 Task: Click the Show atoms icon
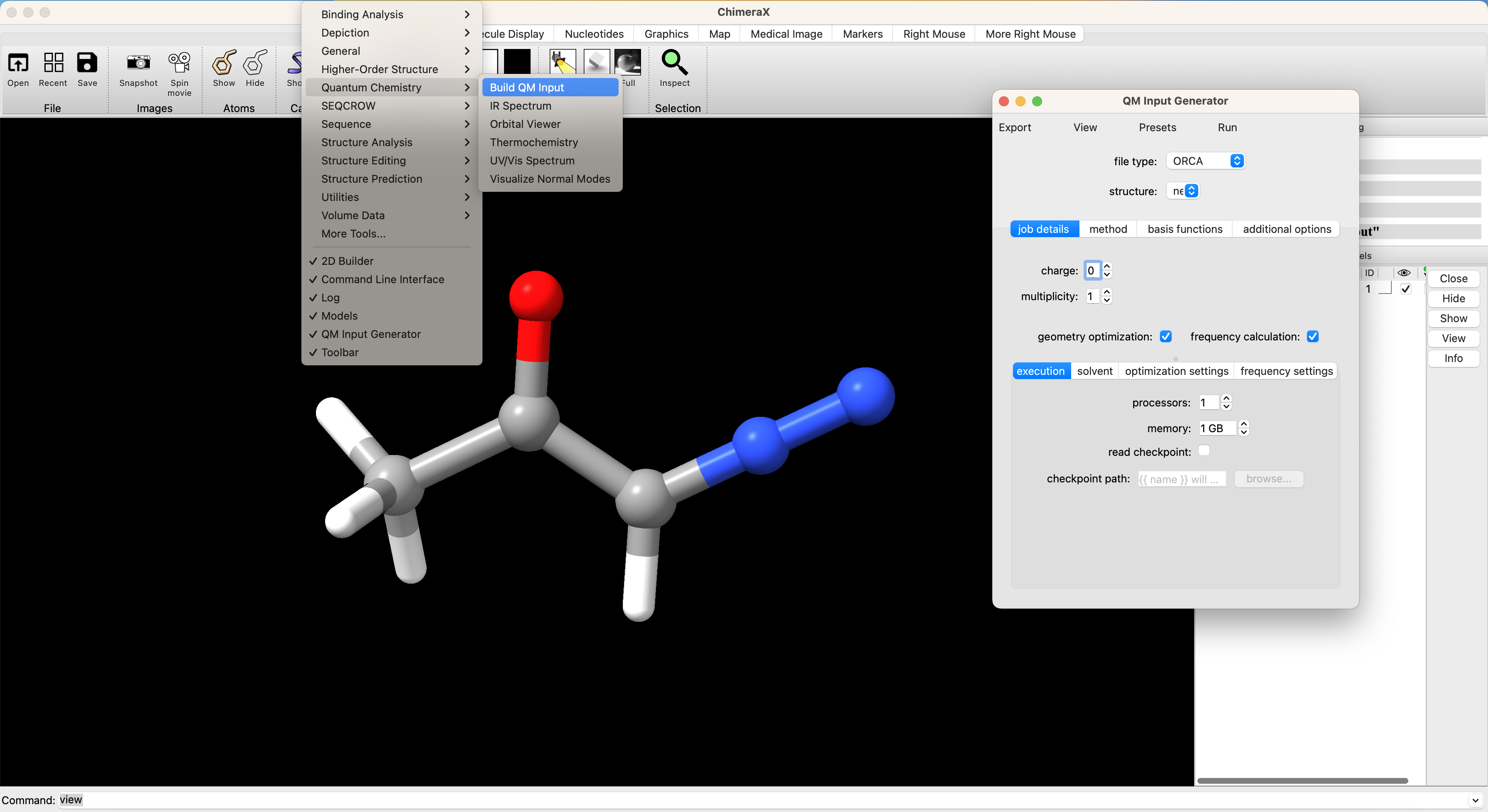click(224, 62)
